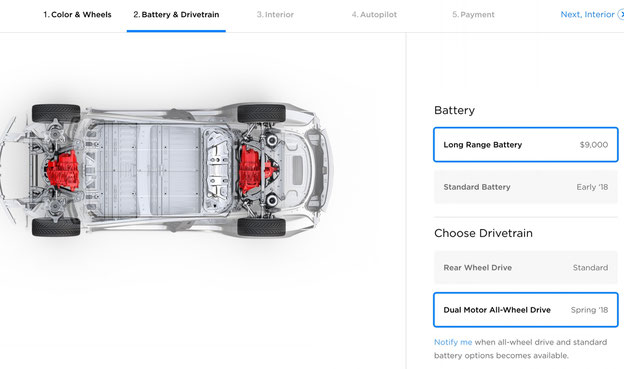Click the $9,000 price label
Image resolution: width=624 pixels, height=369 pixels.
pyautogui.click(x=594, y=145)
